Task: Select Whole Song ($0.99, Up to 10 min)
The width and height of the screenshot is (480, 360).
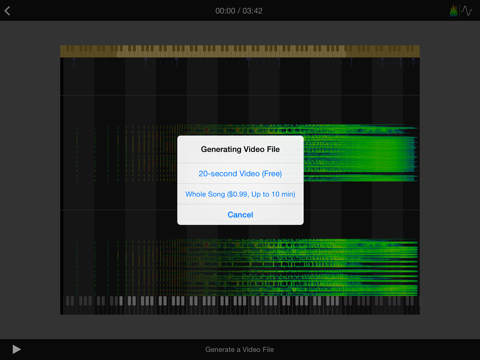Action: point(240,194)
